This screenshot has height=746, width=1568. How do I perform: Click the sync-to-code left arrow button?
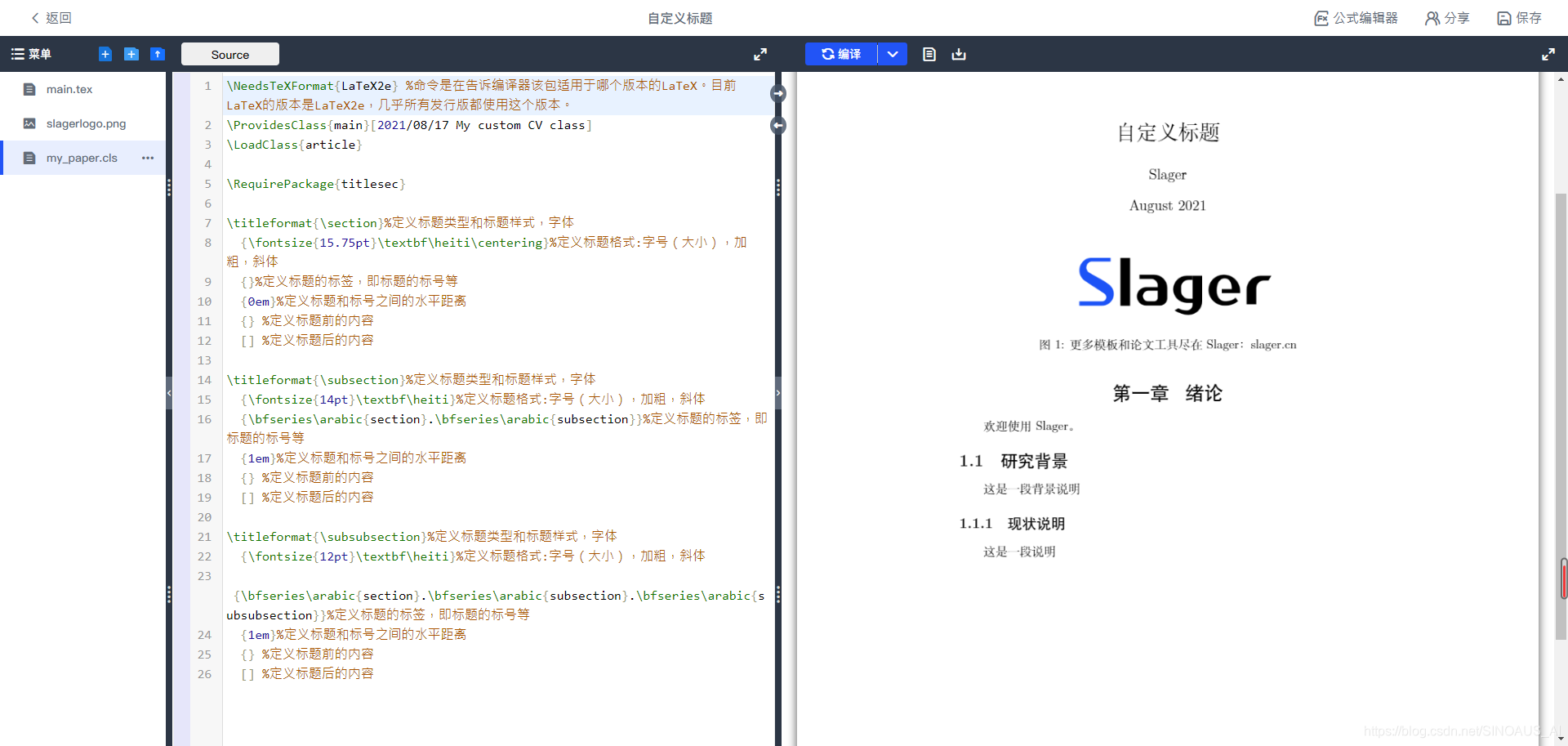click(778, 125)
